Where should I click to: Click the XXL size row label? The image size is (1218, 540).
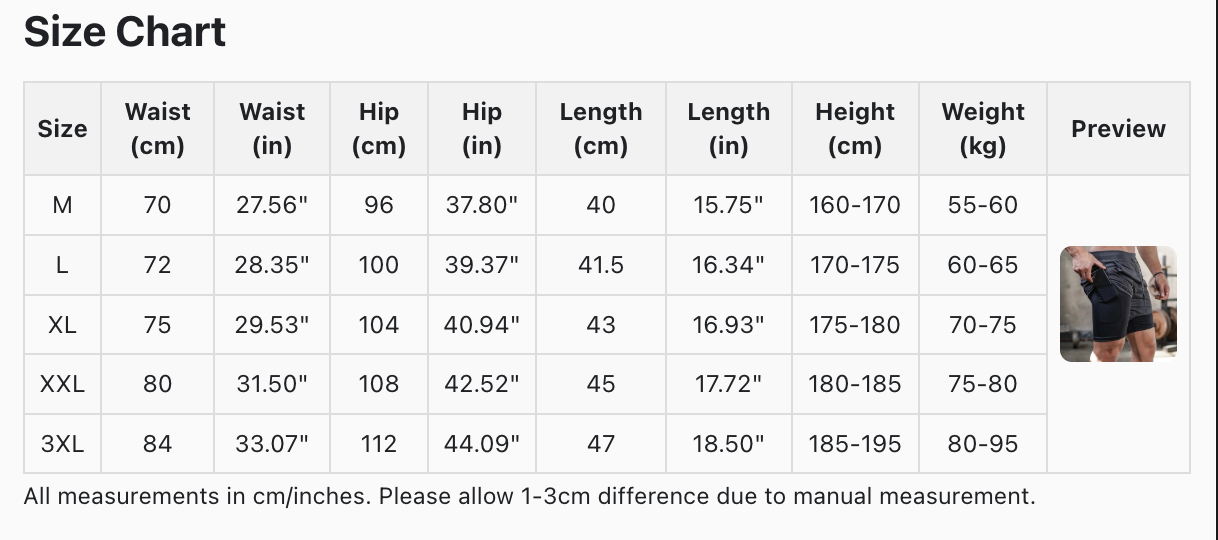62,384
